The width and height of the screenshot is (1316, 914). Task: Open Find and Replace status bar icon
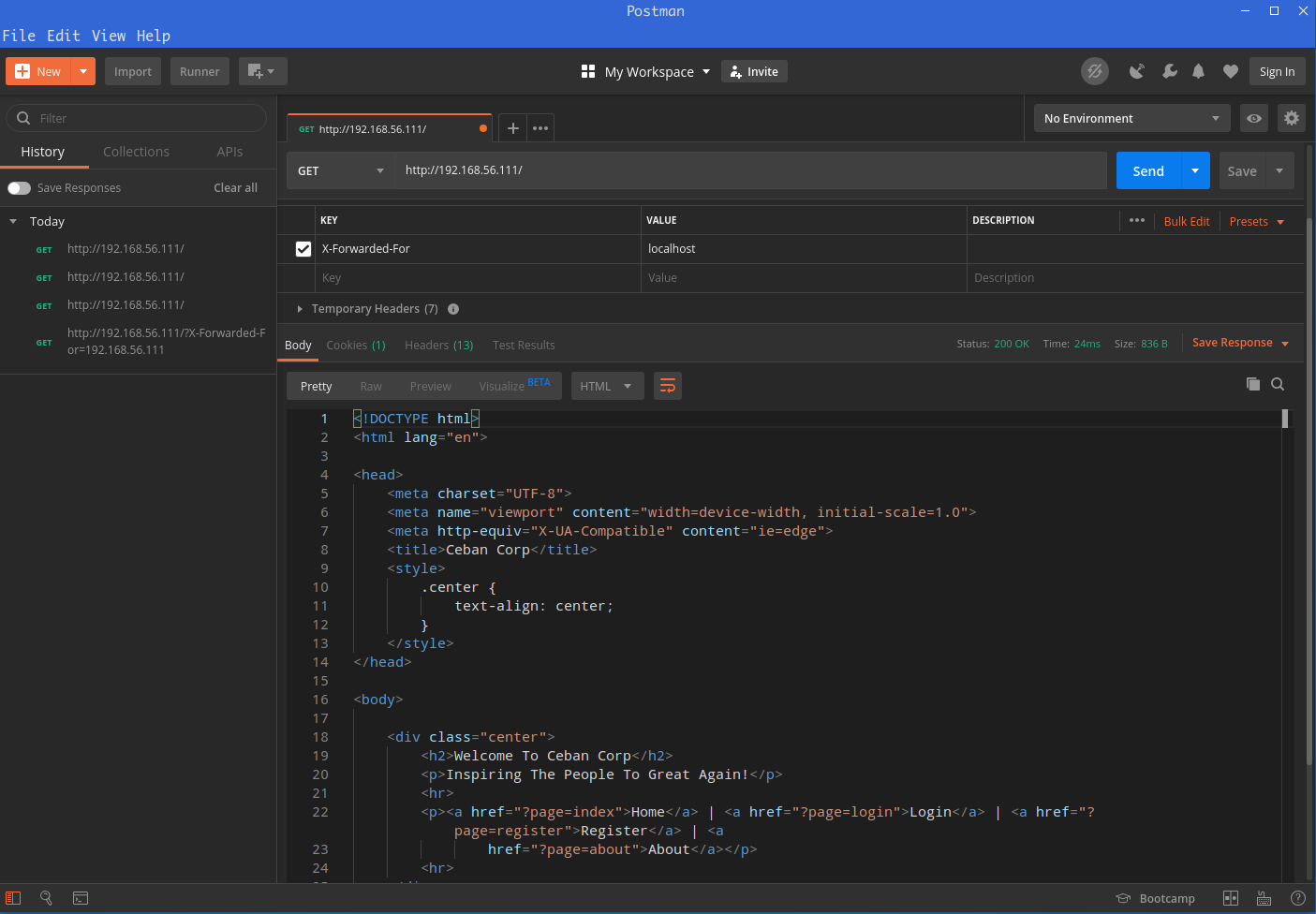pos(46,898)
